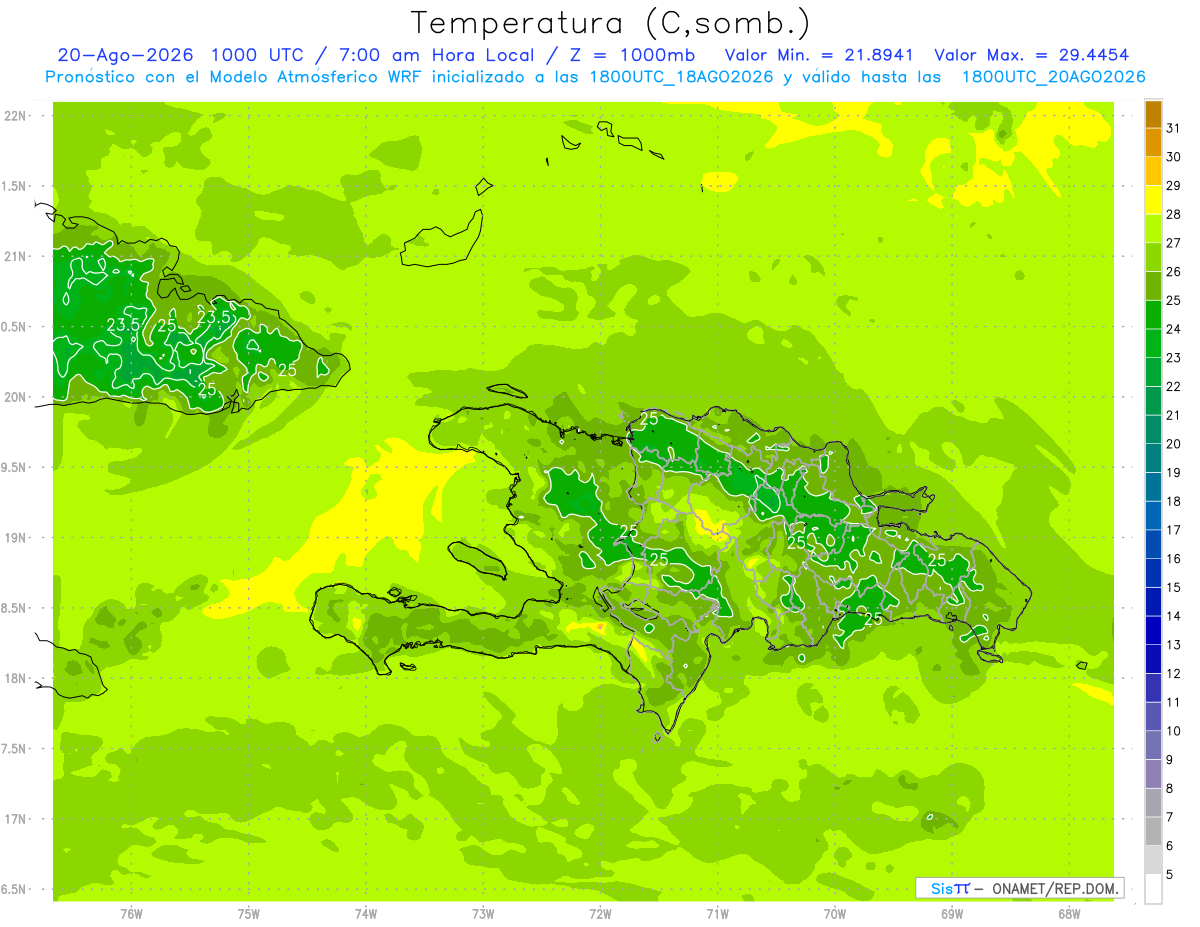Click the purple legend swatch between 9 and 10

point(1153,745)
